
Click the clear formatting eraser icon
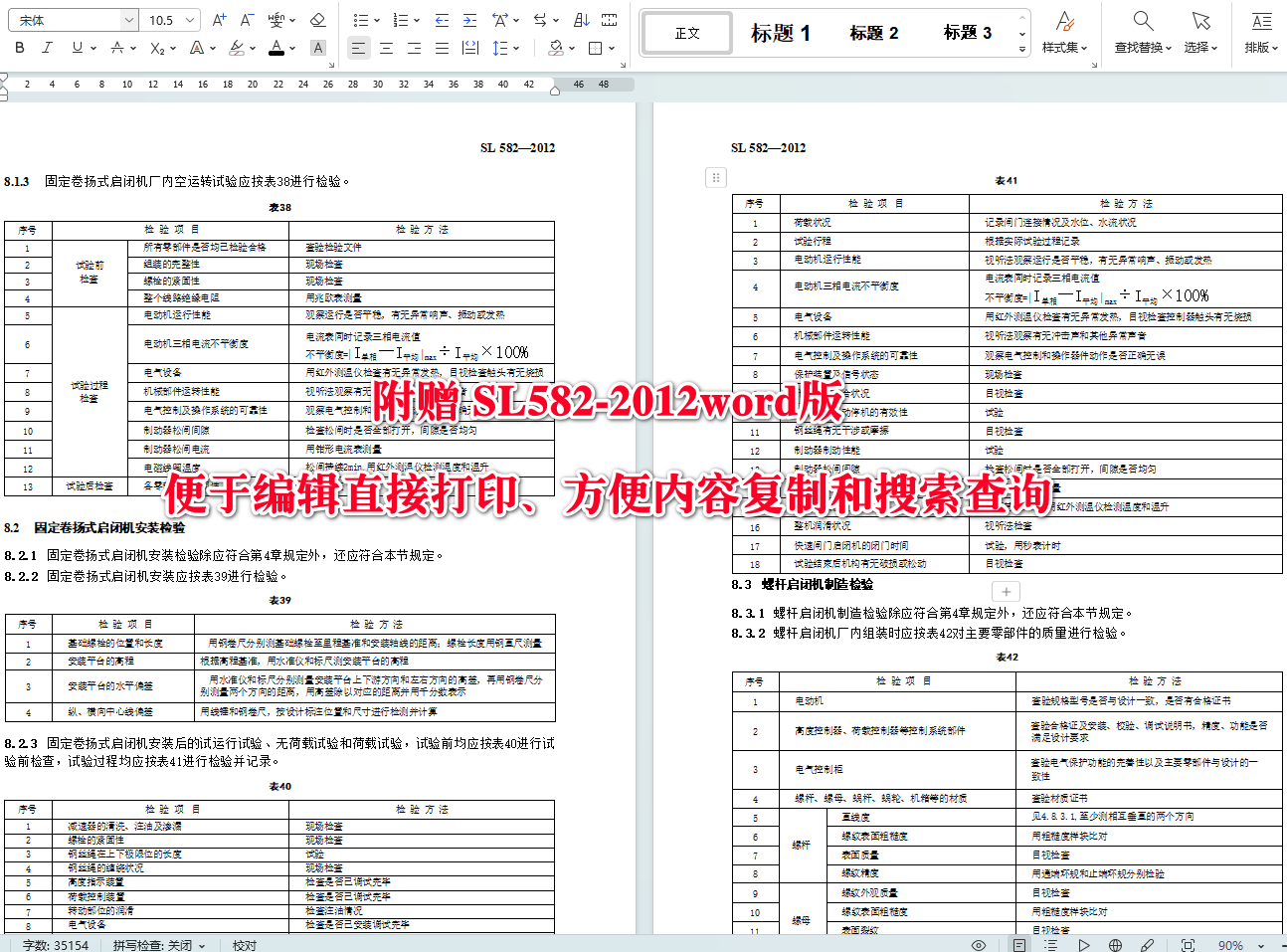(x=318, y=20)
